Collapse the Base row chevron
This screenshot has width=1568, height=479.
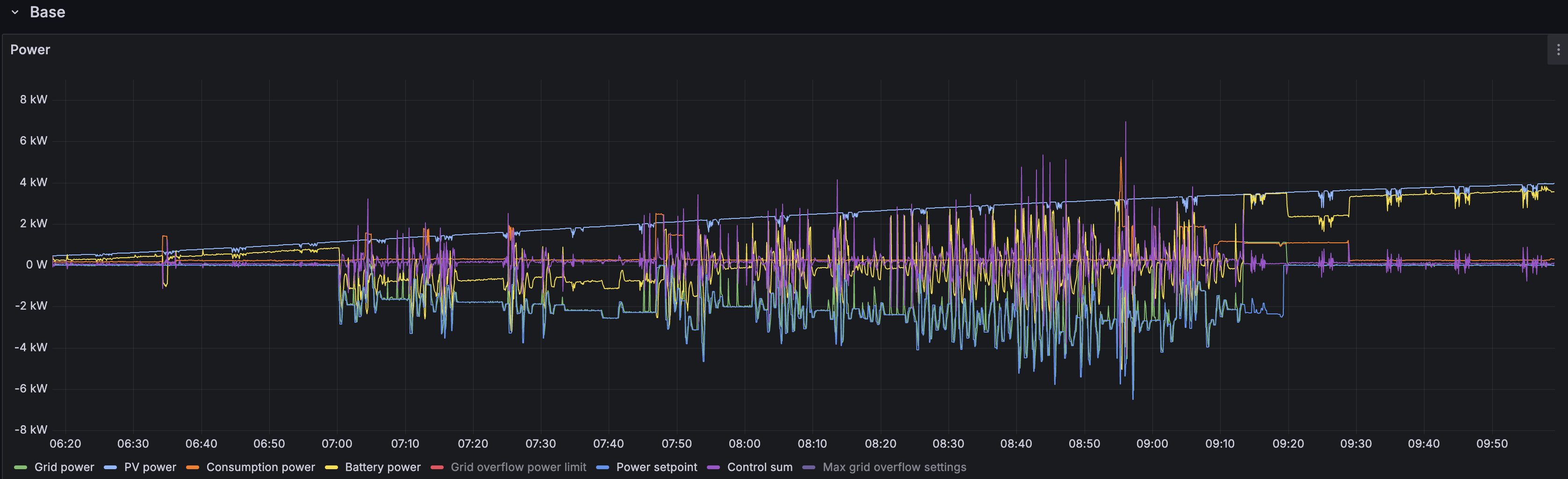click(15, 12)
